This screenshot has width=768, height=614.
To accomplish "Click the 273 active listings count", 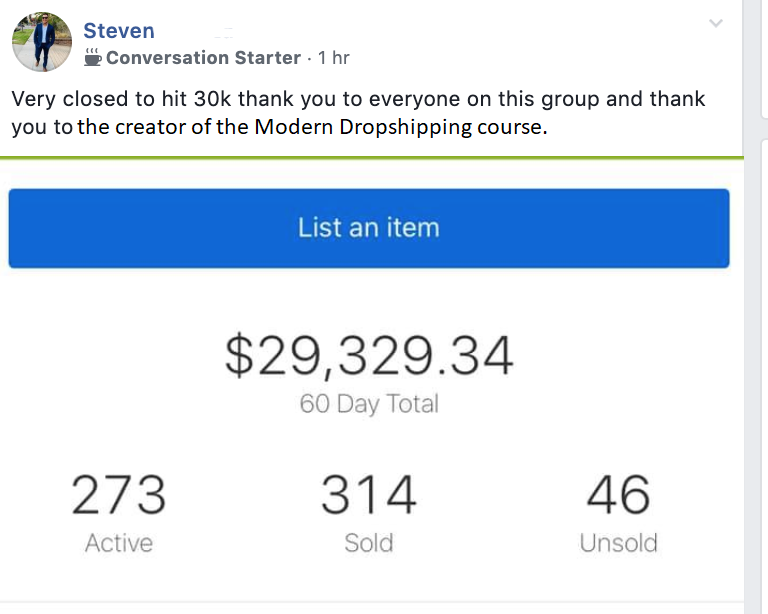I will coord(119,495).
